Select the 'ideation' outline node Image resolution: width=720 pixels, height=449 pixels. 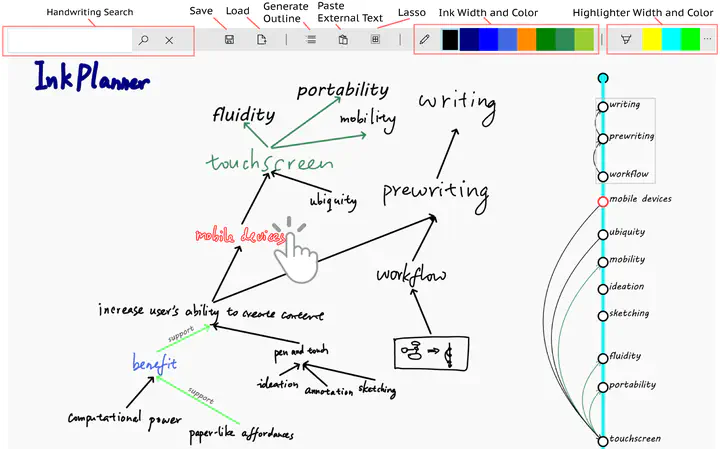(x=603, y=289)
